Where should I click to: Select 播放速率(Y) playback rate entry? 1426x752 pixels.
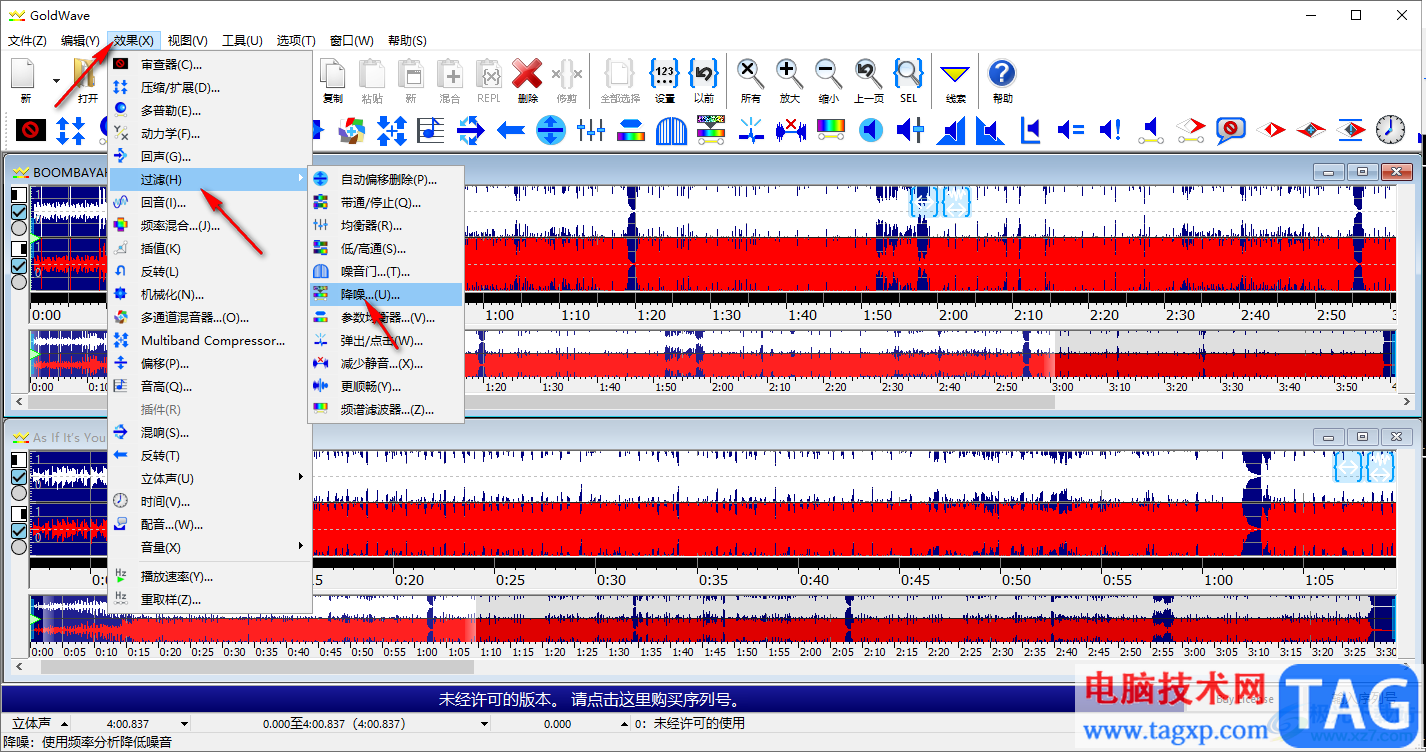pyautogui.click(x=210, y=576)
